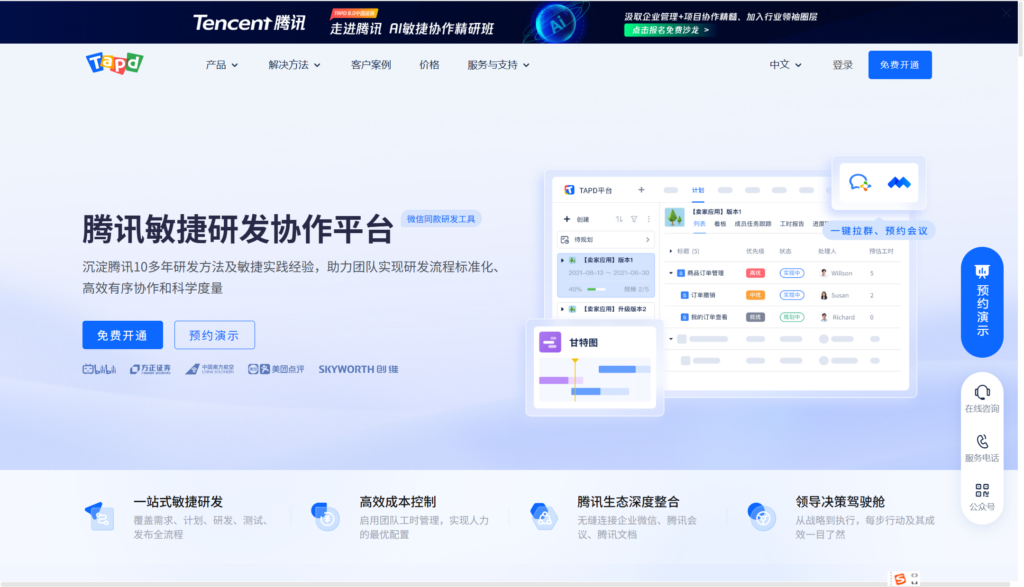
Task: Click the 预约演示 outlined button
Action: [x=214, y=335]
